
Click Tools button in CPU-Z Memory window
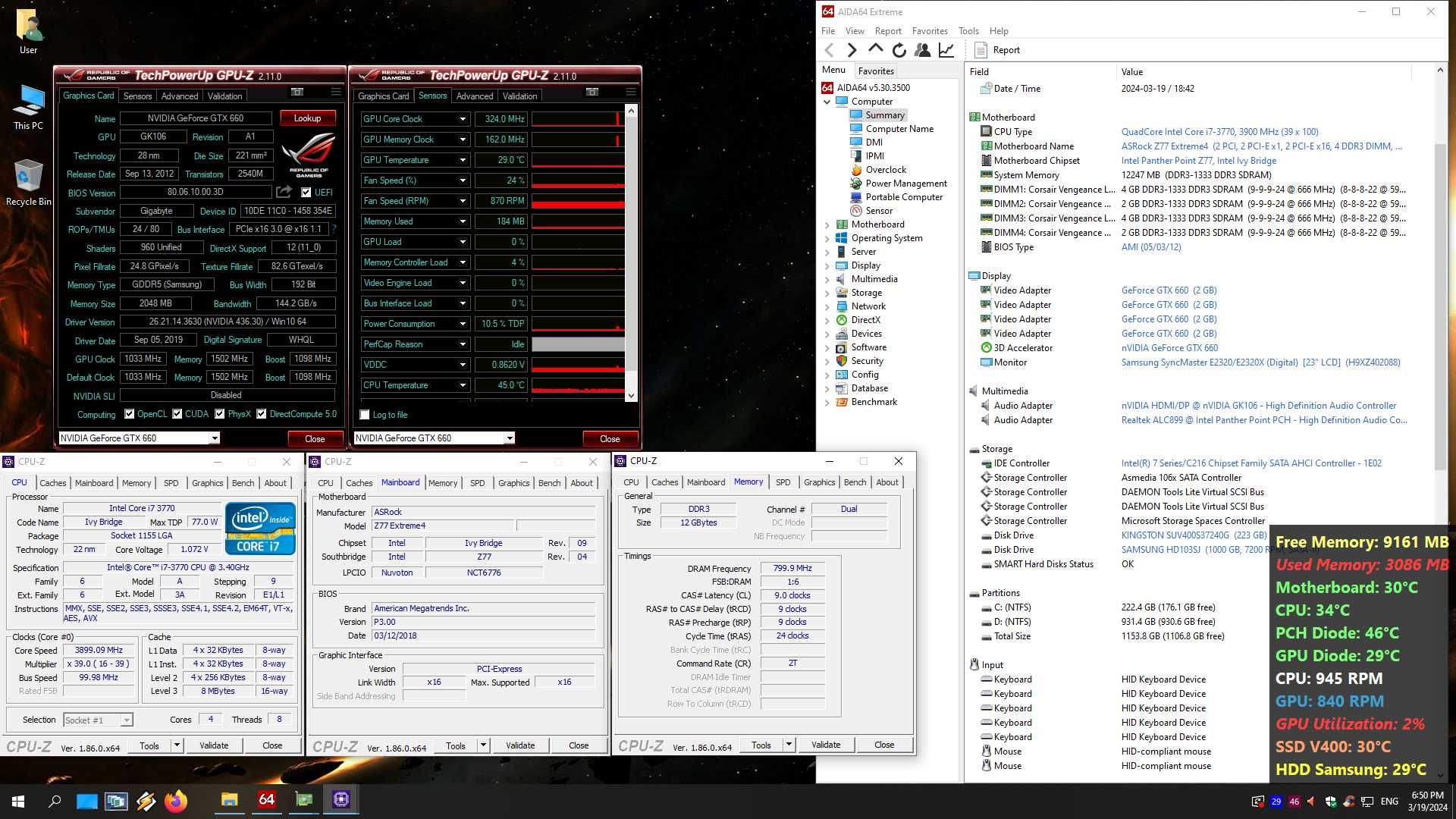pyautogui.click(x=761, y=745)
